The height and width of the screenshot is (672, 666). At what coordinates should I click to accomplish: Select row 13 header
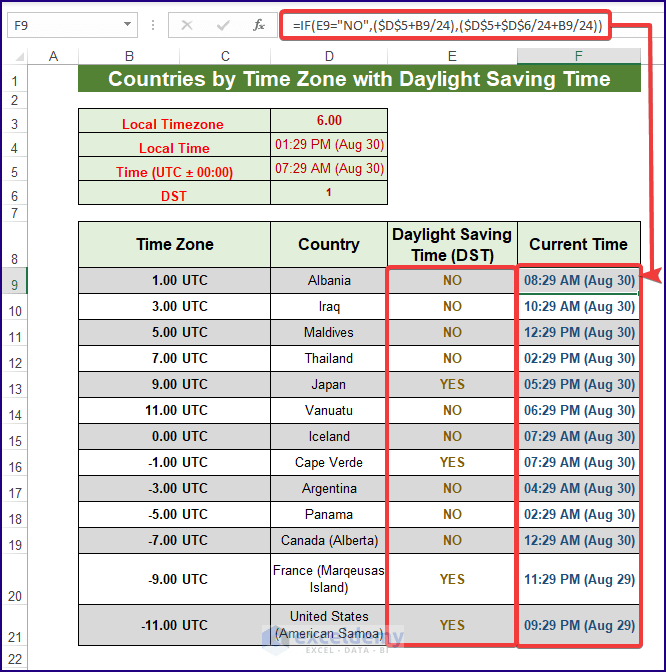[x=15, y=385]
